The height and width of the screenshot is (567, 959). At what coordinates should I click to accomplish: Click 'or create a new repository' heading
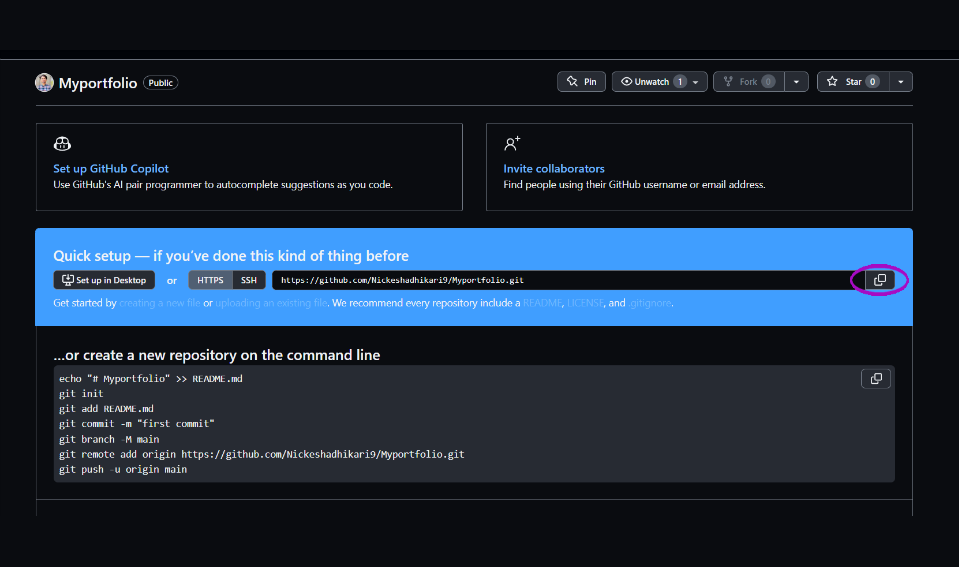(217, 355)
